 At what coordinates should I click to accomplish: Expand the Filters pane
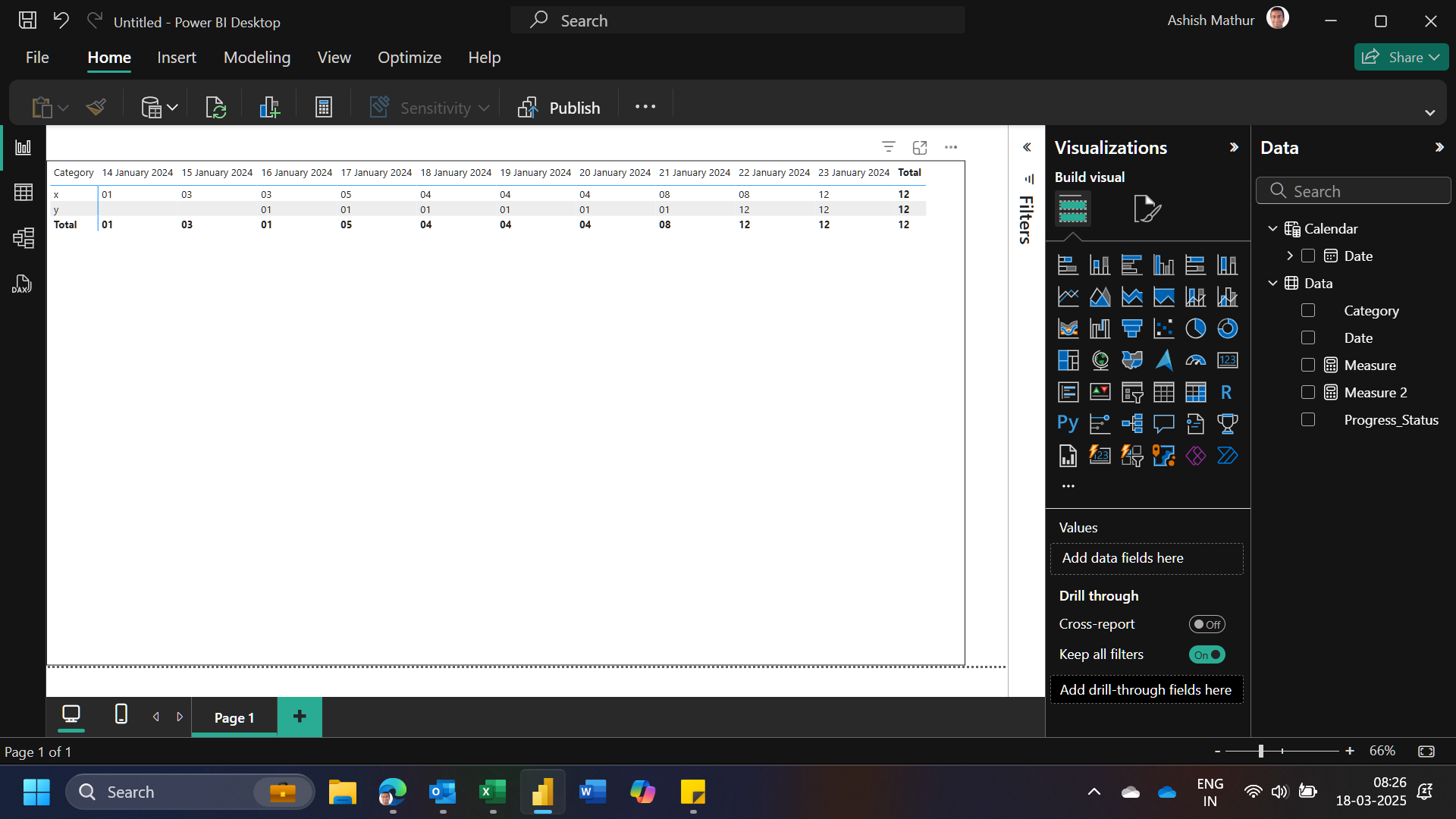tap(1027, 147)
